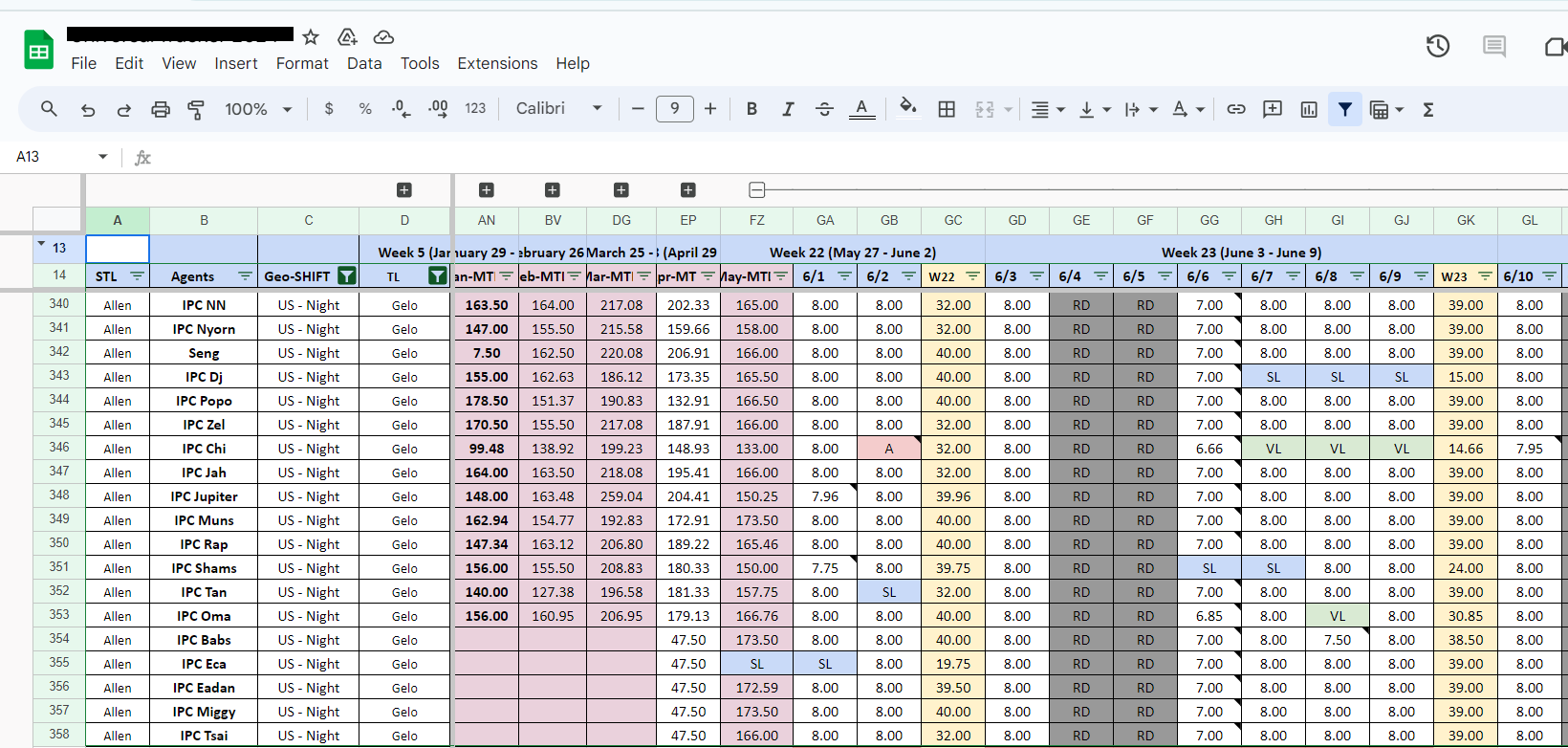Select column header GK

(x=1466, y=220)
